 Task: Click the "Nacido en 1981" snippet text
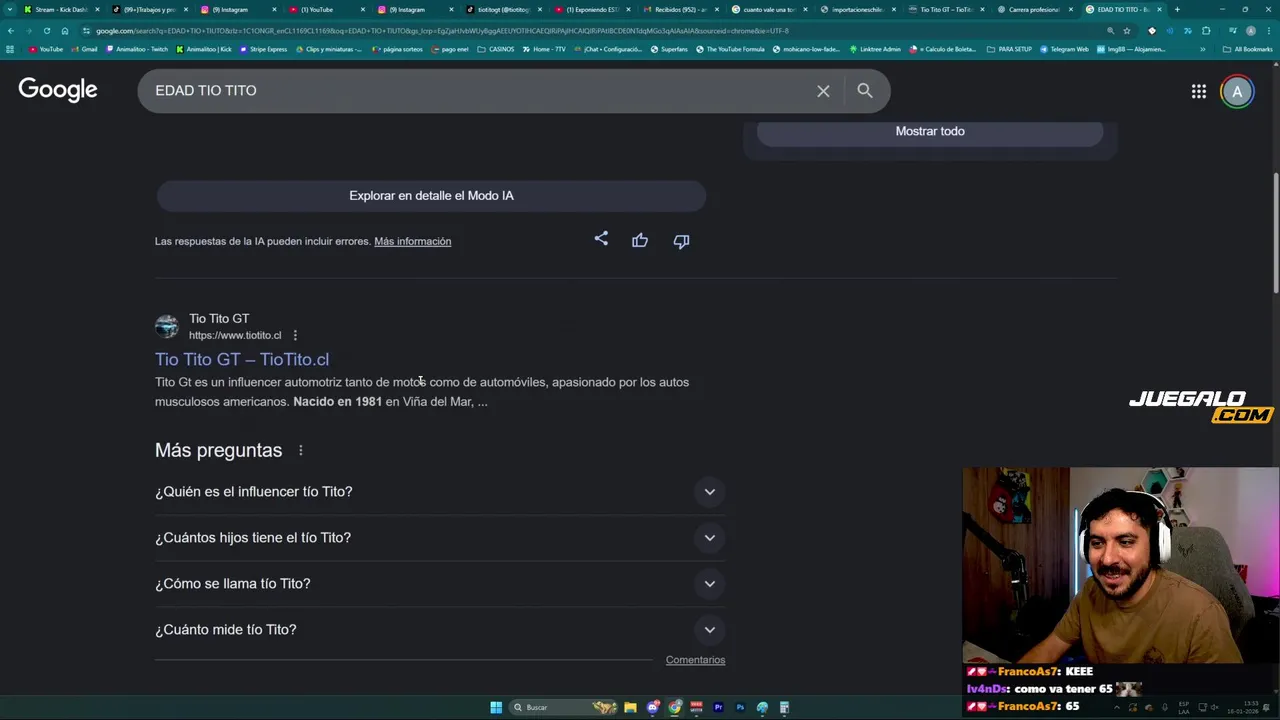[x=338, y=402]
